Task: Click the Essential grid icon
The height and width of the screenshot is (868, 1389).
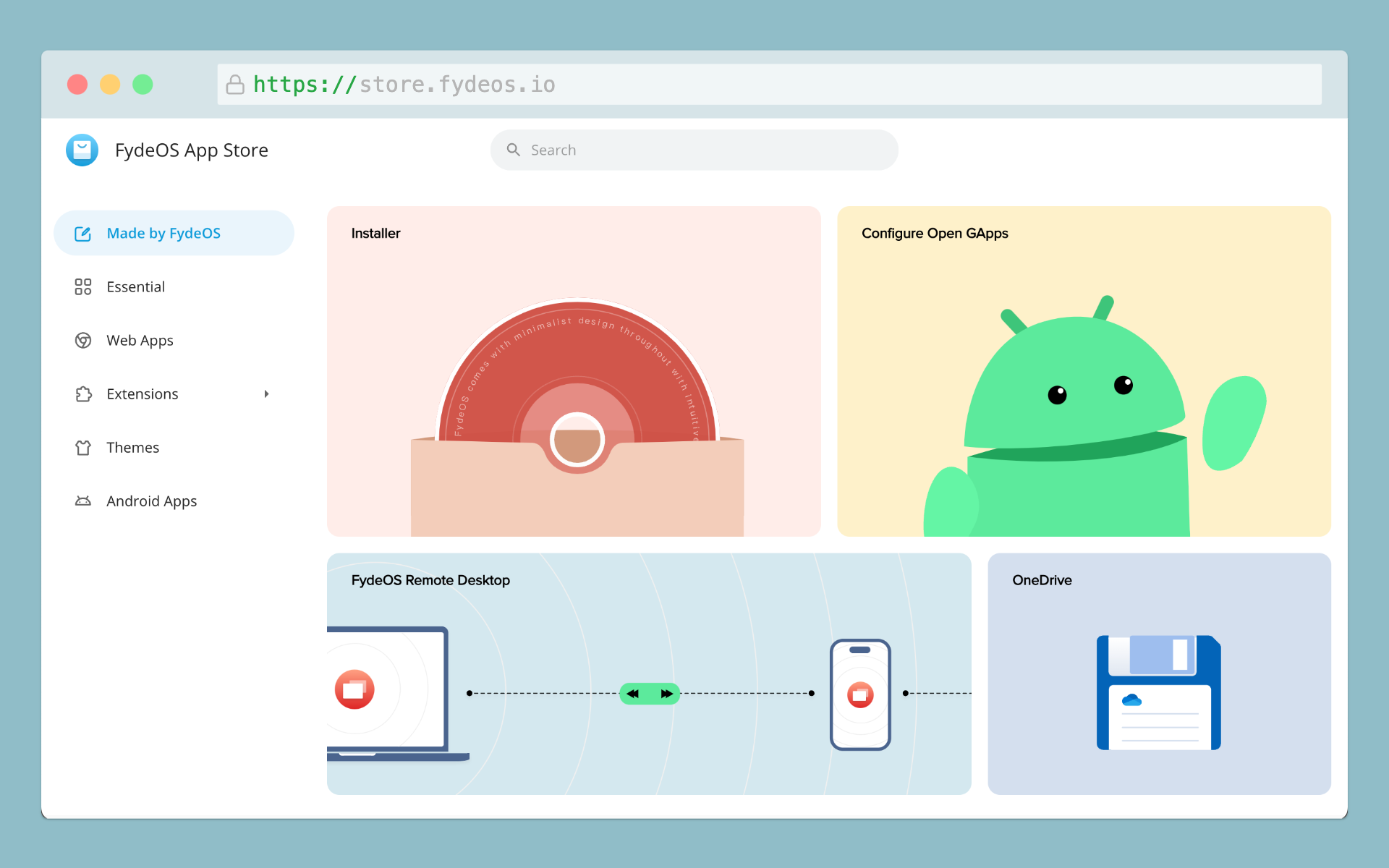Action: pyautogui.click(x=82, y=287)
